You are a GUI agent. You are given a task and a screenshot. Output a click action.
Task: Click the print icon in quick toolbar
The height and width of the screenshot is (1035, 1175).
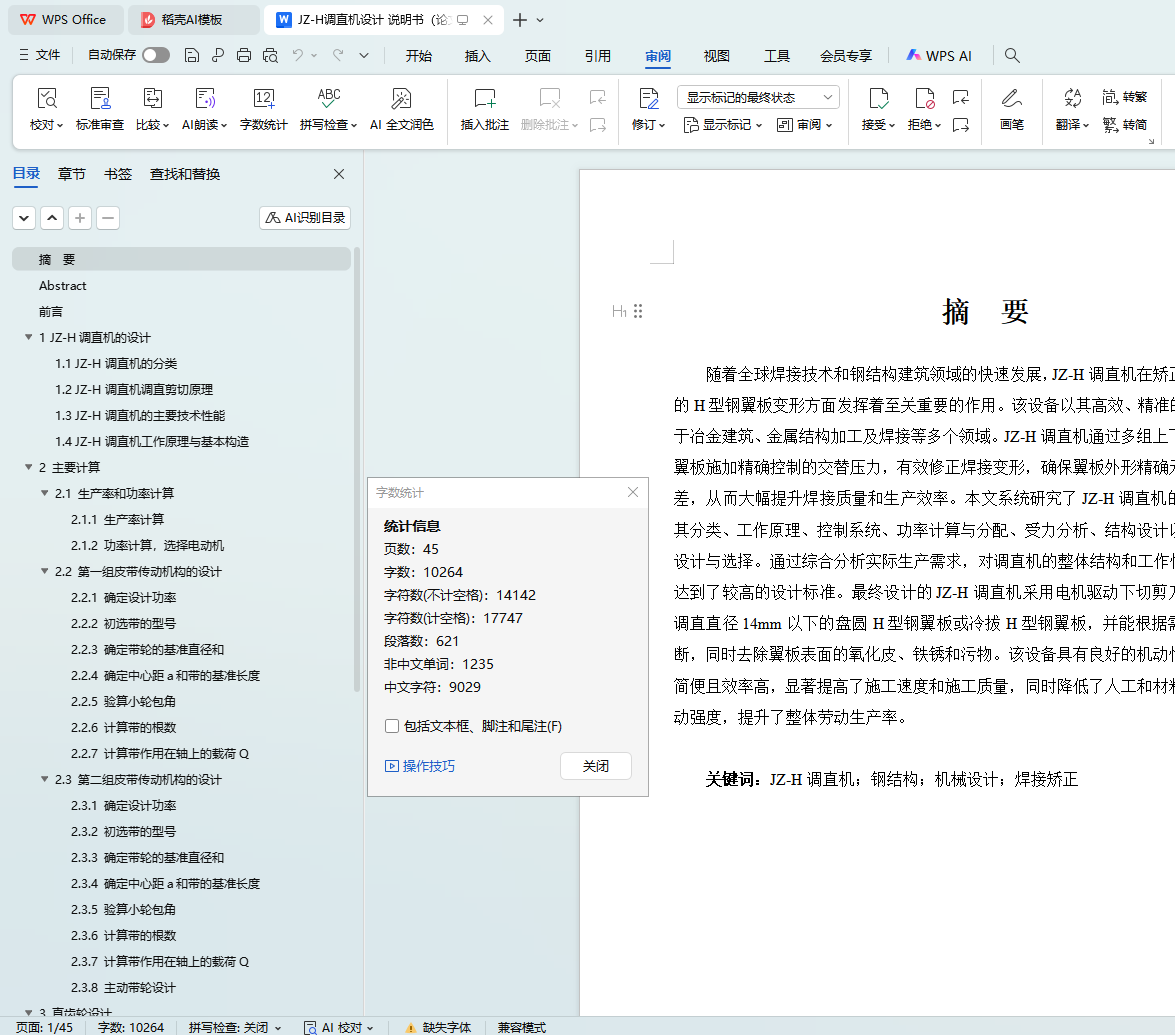click(x=244, y=55)
